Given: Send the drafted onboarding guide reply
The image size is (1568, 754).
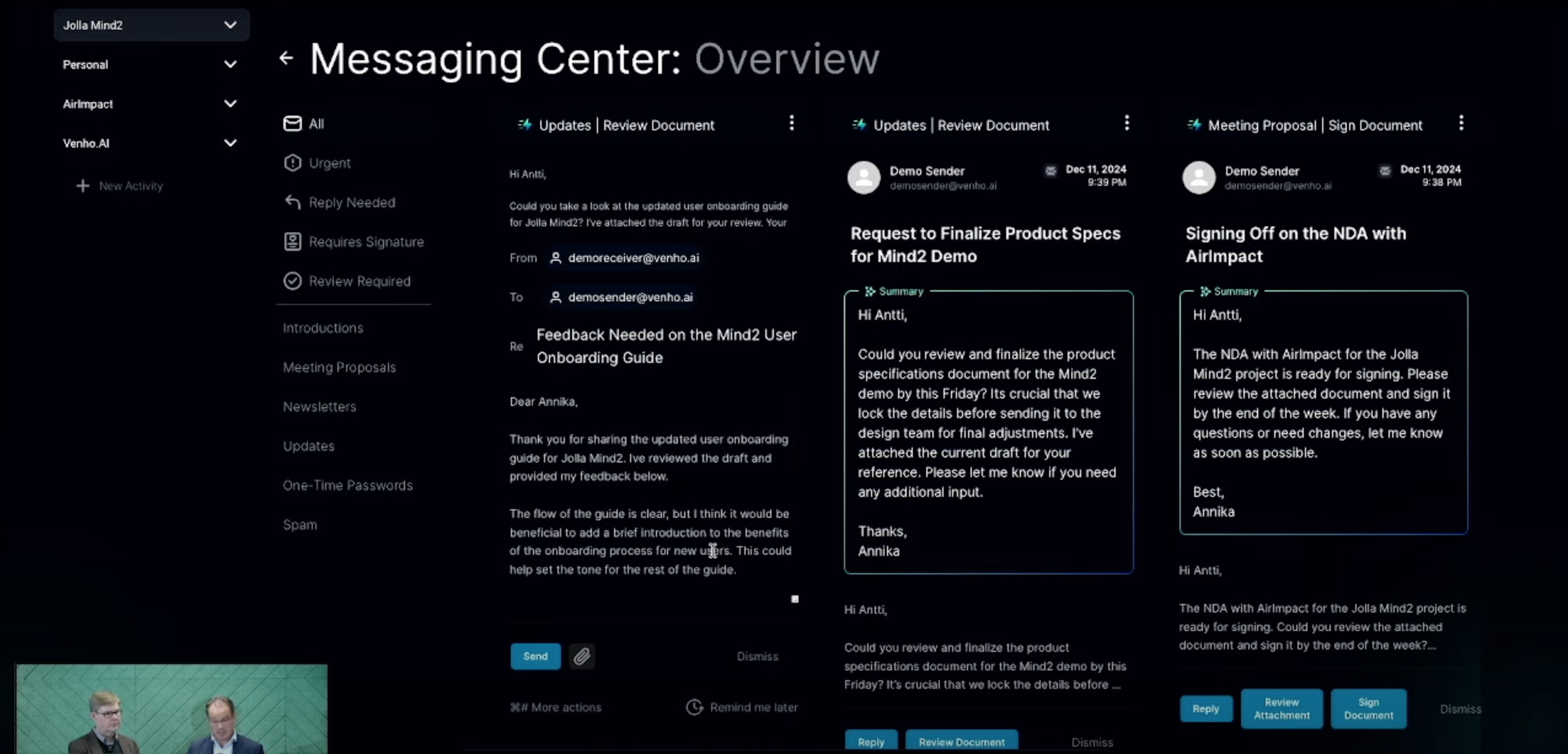Looking at the screenshot, I should [x=535, y=656].
